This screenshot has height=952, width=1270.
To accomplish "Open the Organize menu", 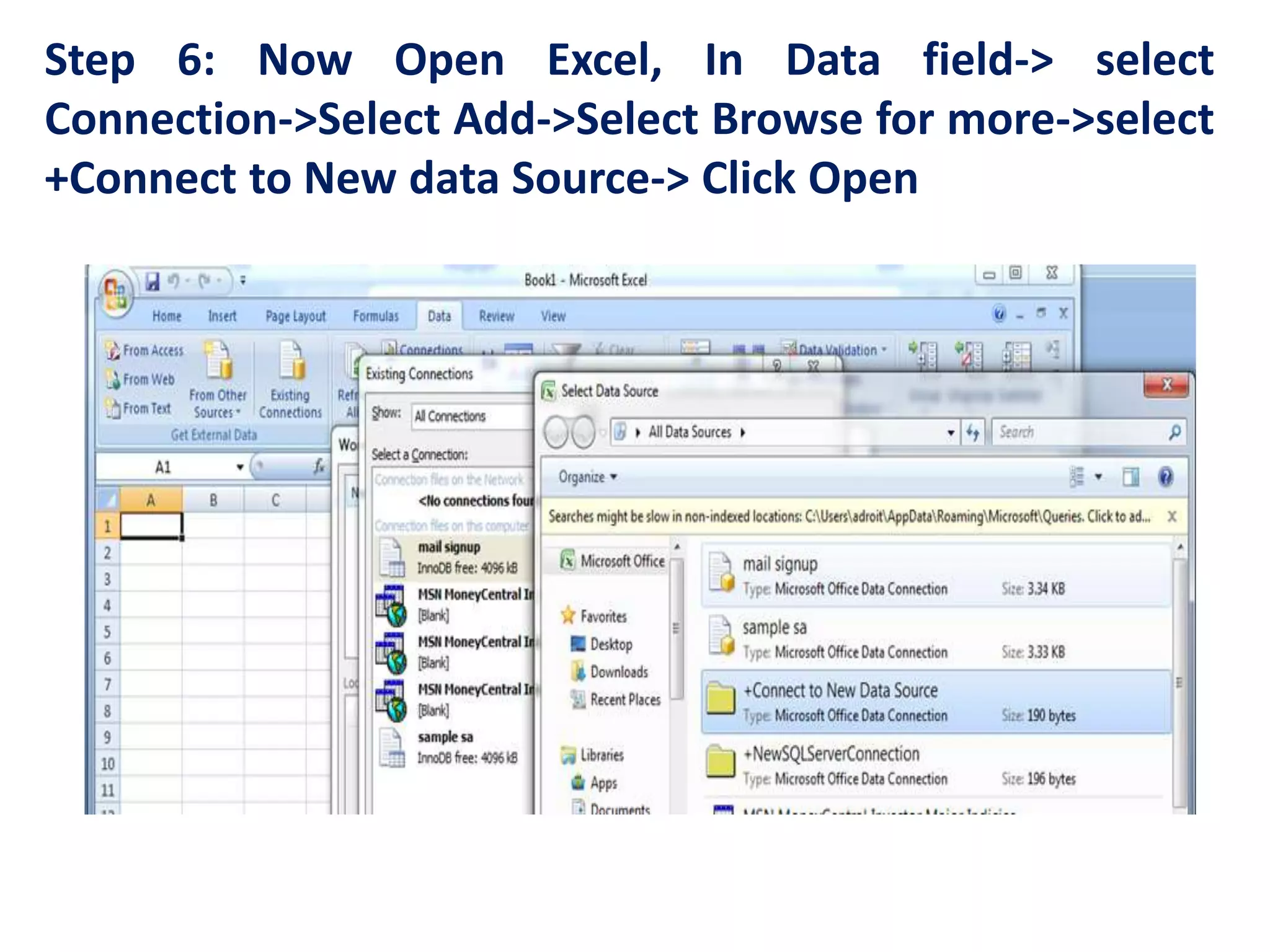I will (587, 477).
